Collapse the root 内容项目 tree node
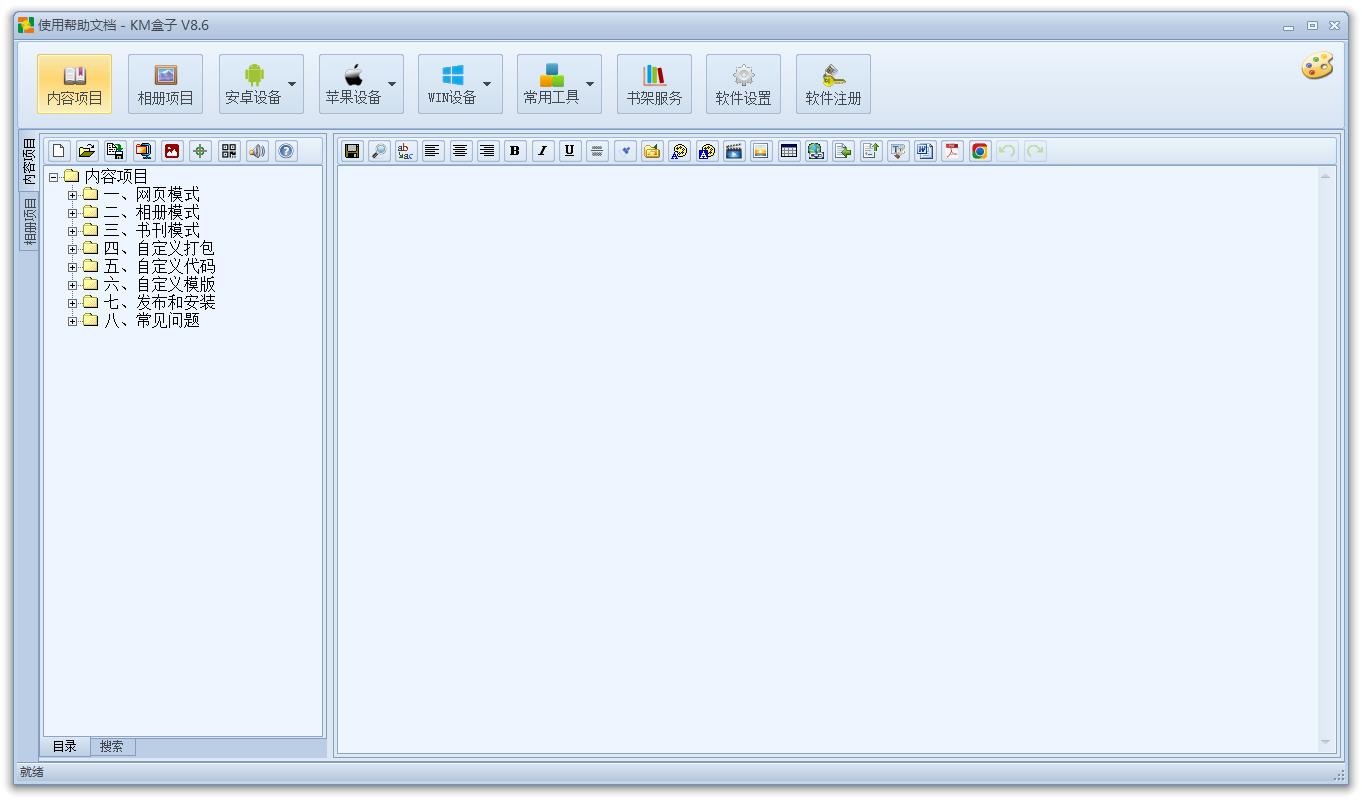 (x=54, y=177)
